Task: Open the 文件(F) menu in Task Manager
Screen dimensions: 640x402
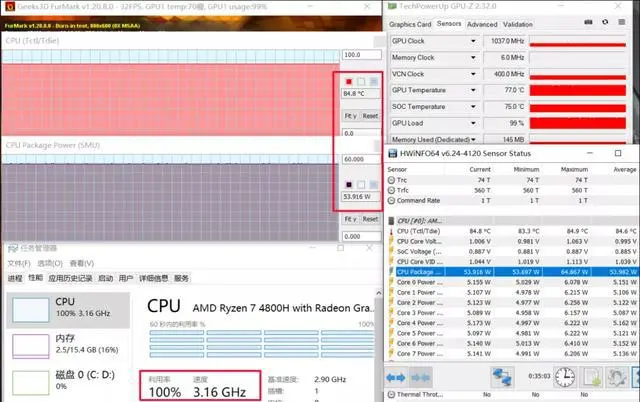Action: point(19,263)
